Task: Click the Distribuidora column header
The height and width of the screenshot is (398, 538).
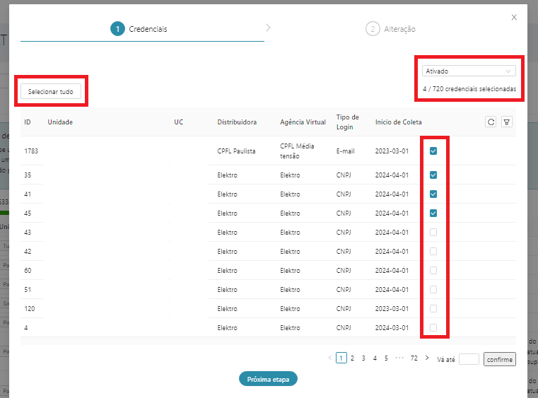Action: pyautogui.click(x=237, y=122)
